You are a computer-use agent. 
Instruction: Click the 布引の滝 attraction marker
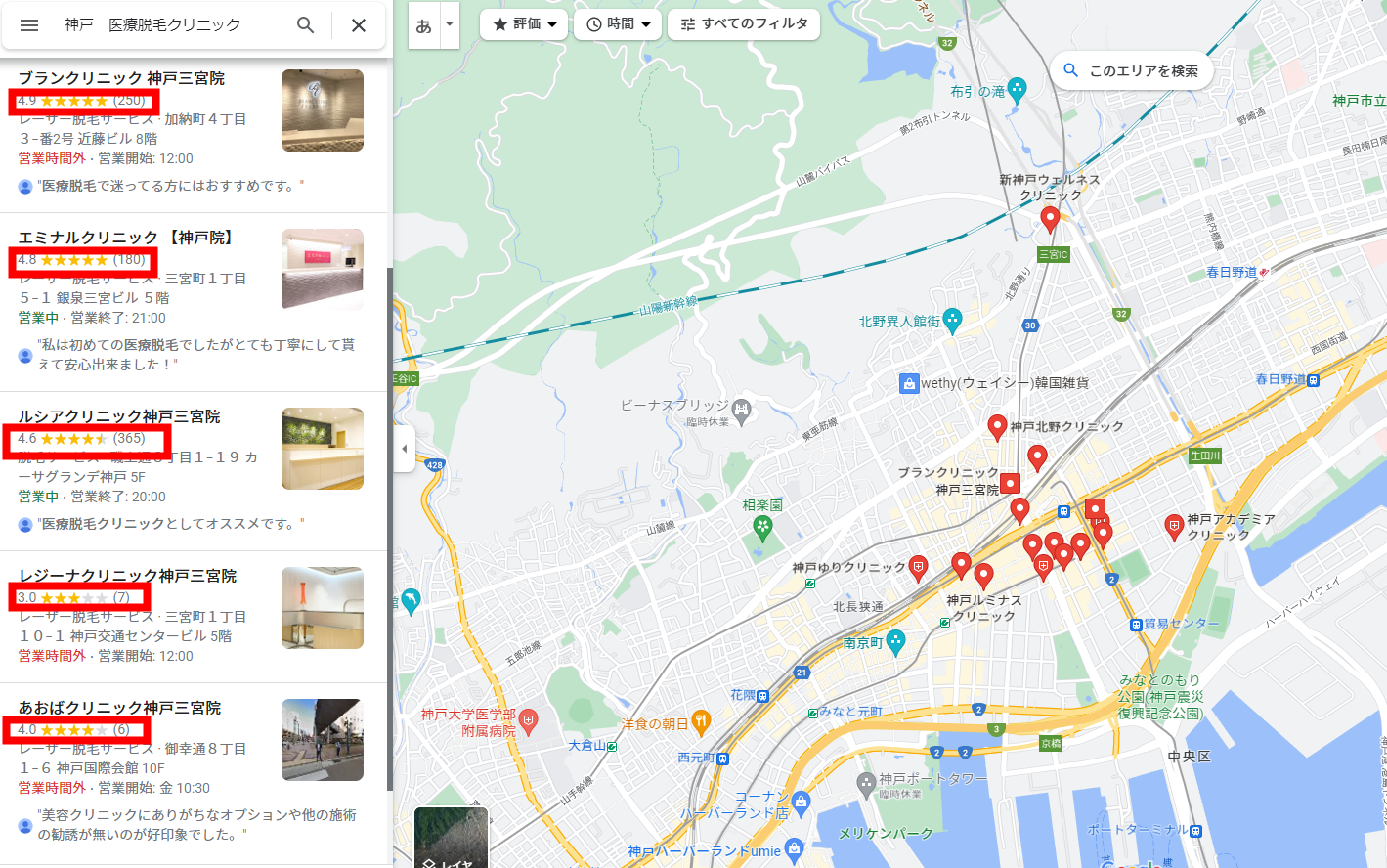tap(1018, 91)
